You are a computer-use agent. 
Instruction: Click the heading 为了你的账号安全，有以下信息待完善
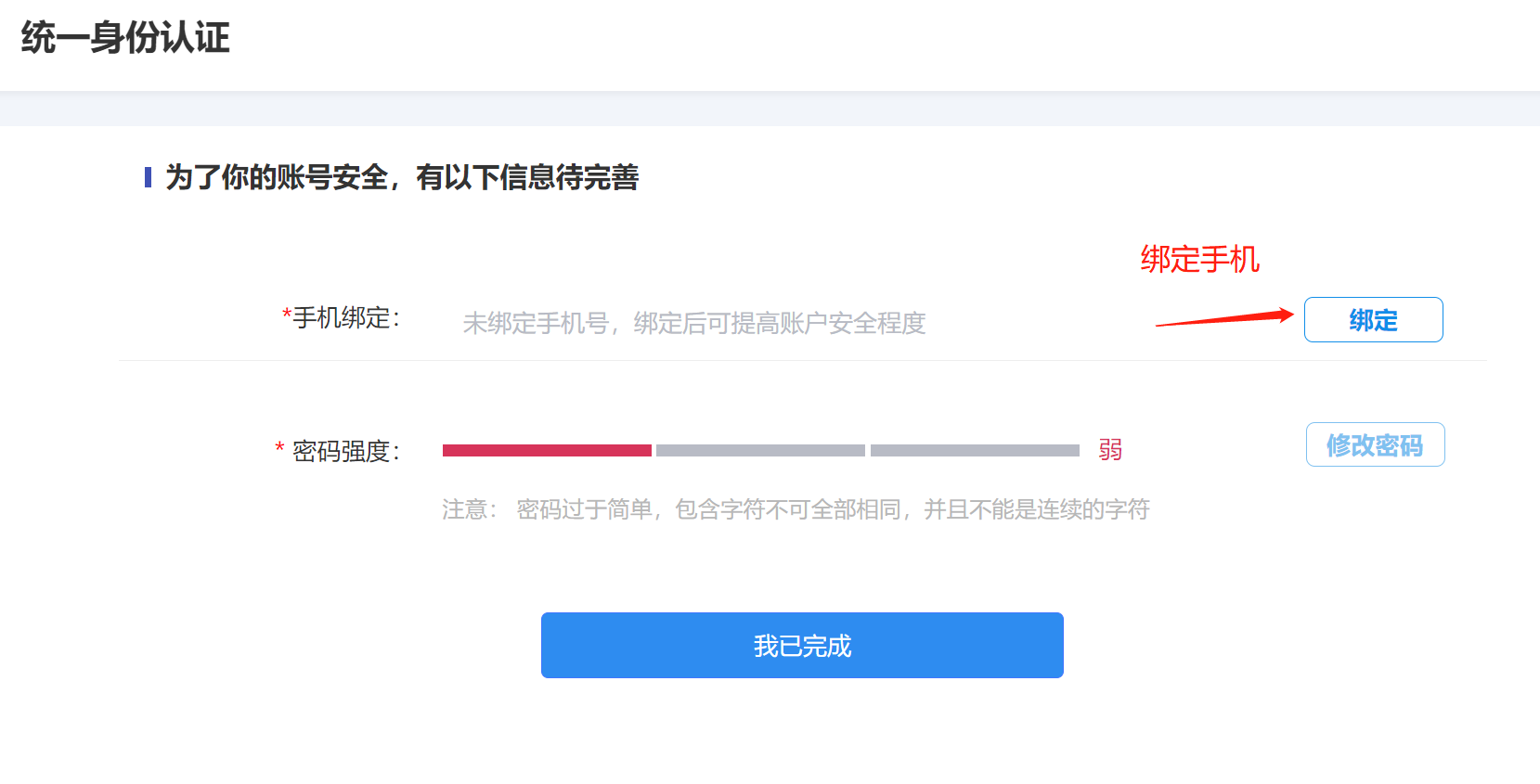coord(401,178)
